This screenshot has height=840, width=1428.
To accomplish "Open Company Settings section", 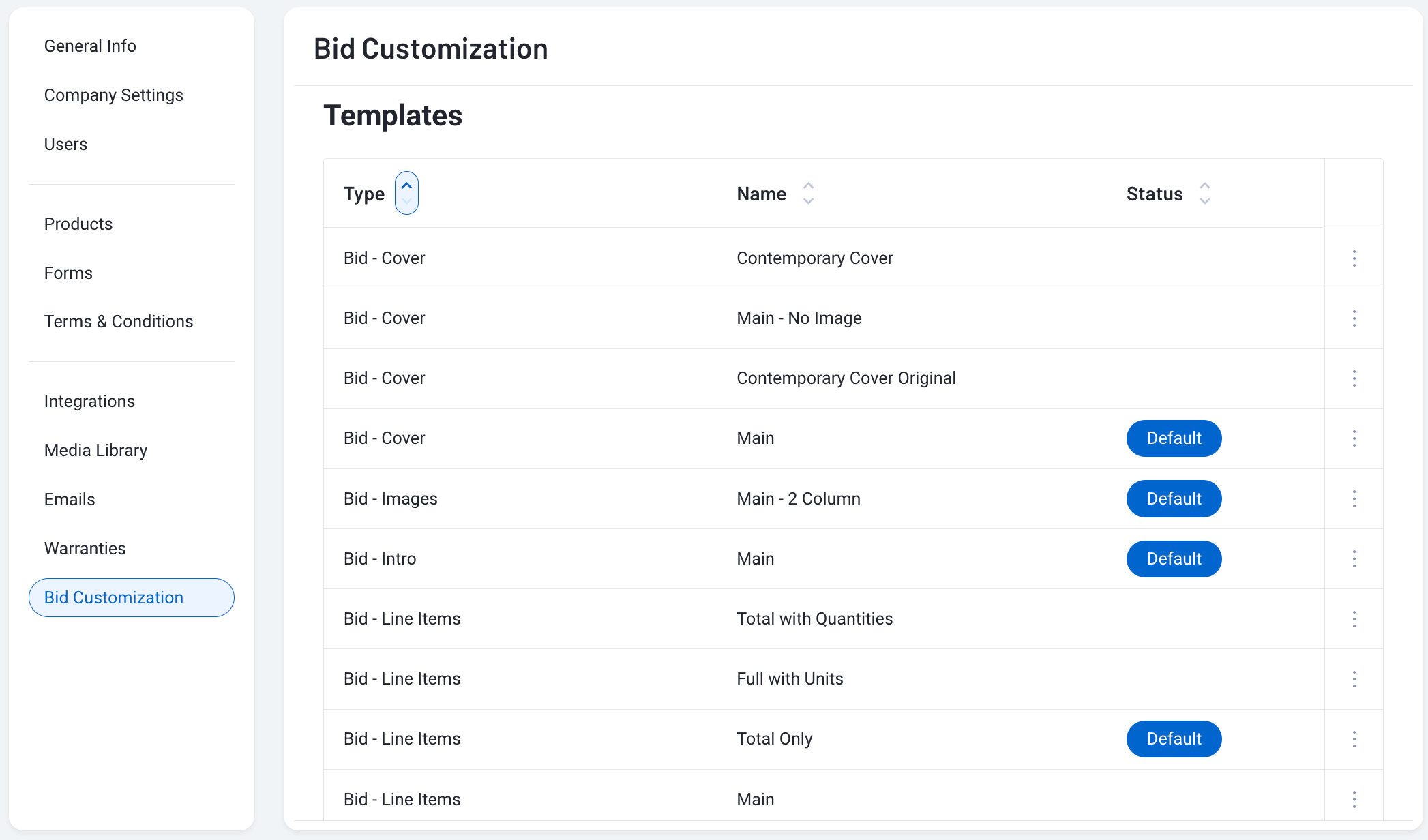I will point(113,95).
